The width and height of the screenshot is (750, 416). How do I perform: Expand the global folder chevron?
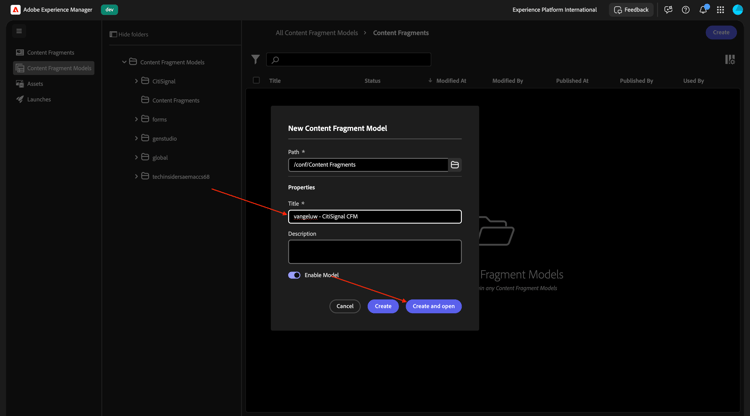click(136, 157)
